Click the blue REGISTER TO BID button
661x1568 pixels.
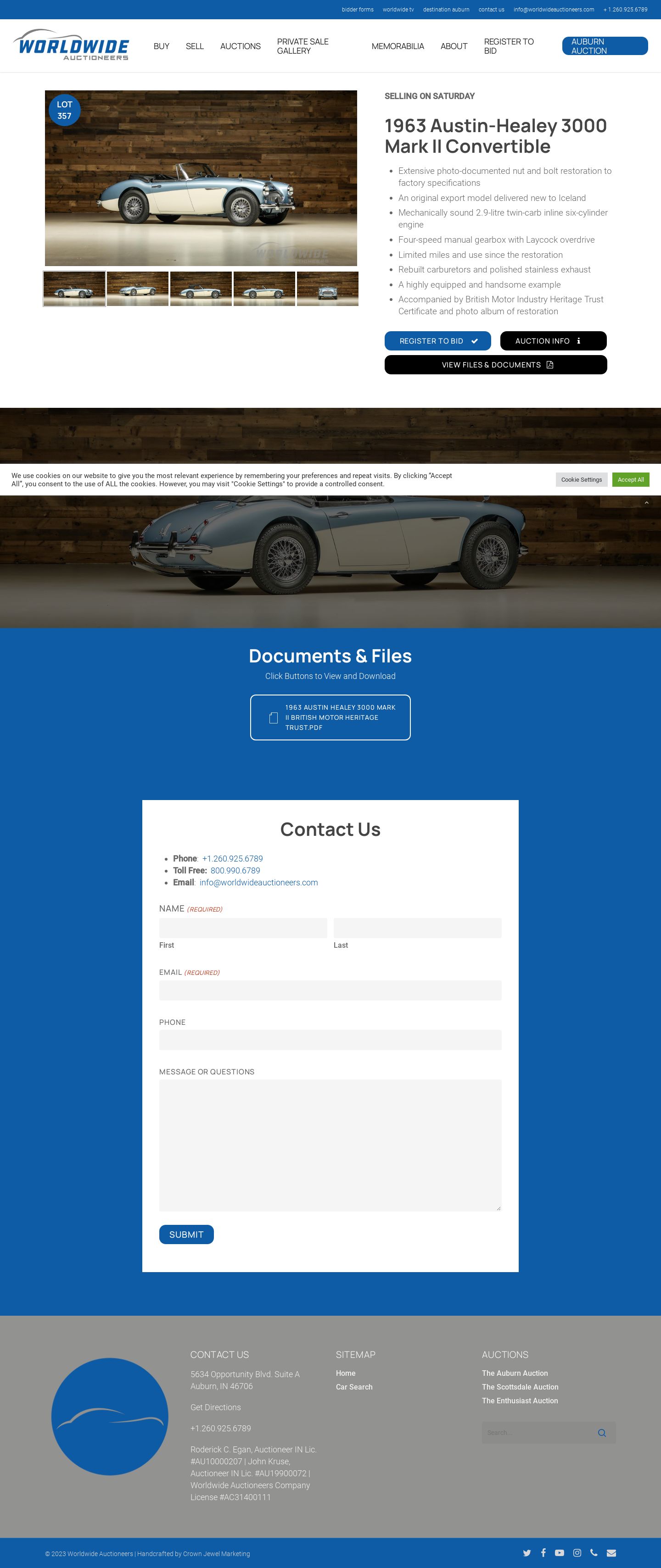(x=437, y=341)
